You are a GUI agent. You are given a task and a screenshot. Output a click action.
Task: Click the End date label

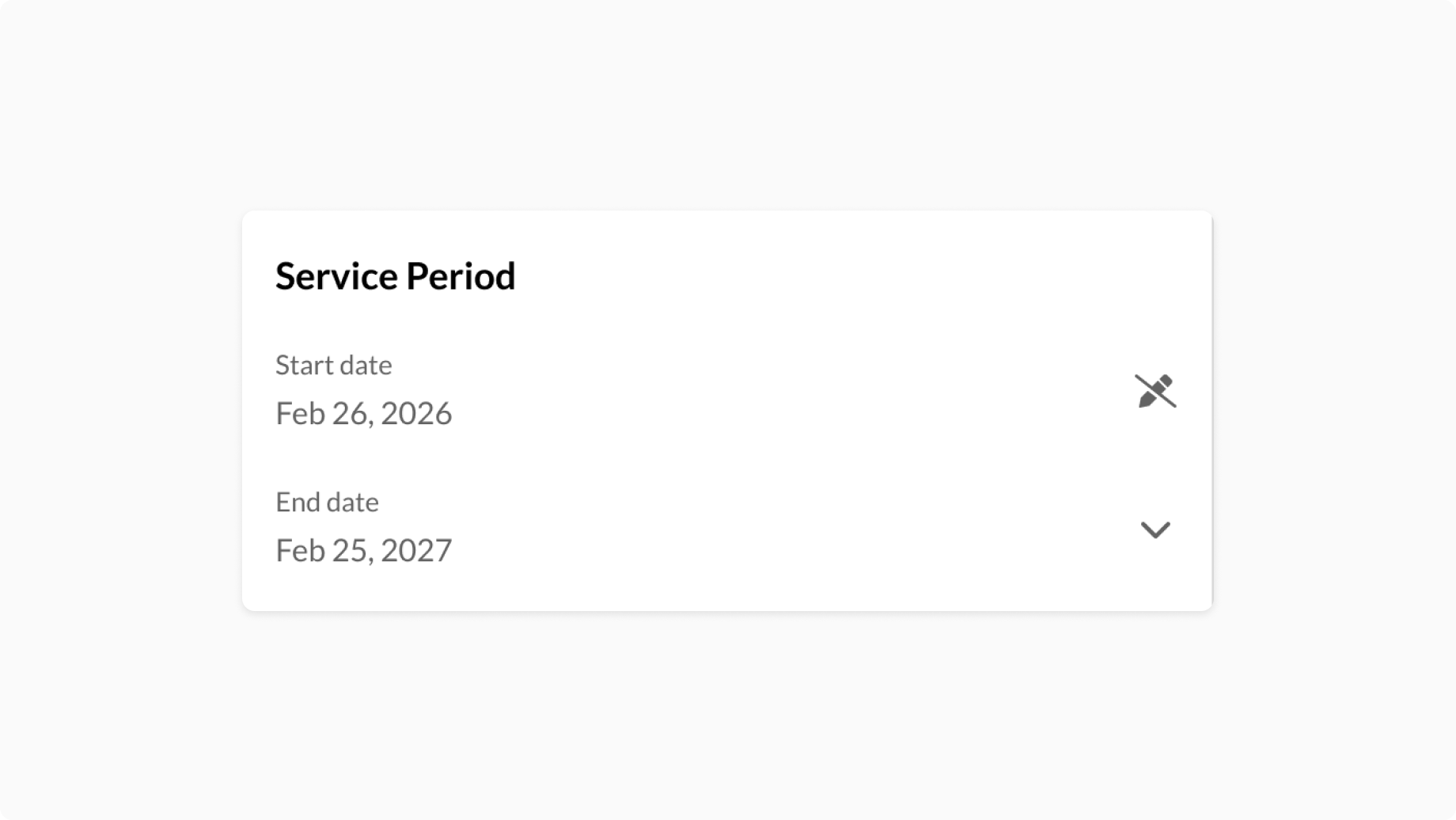pos(327,502)
